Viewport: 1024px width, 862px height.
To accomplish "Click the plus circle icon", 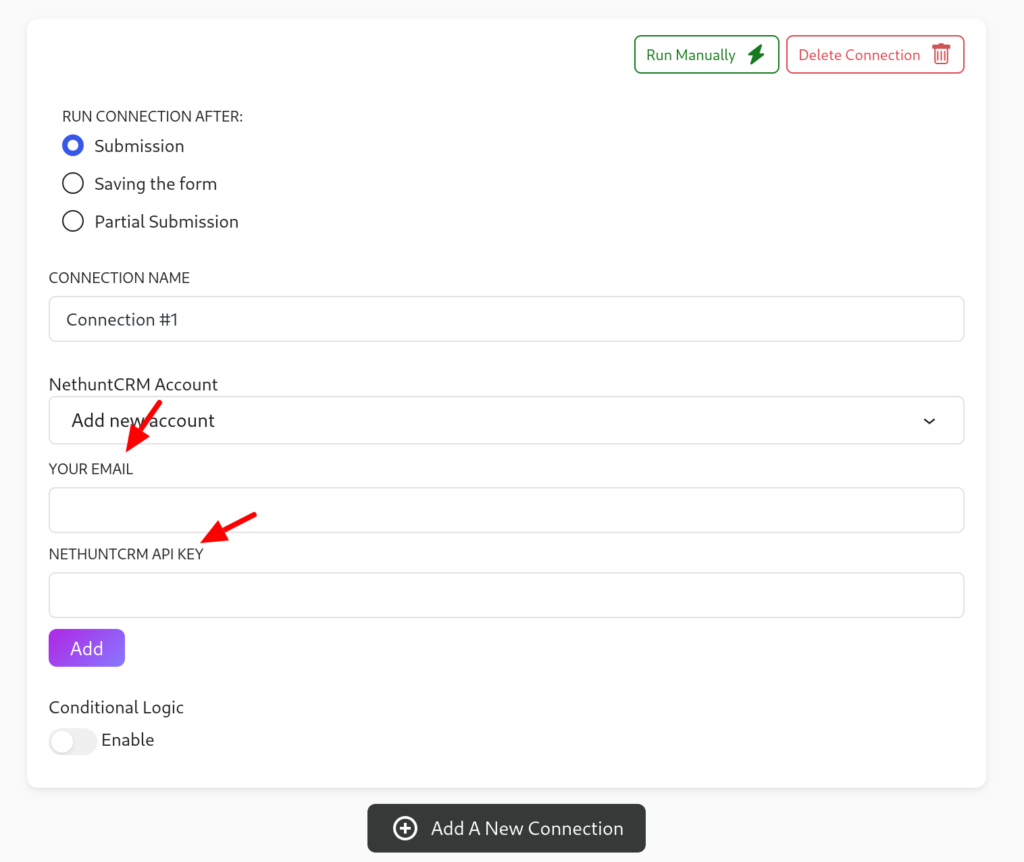I will click(x=405, y=828).
